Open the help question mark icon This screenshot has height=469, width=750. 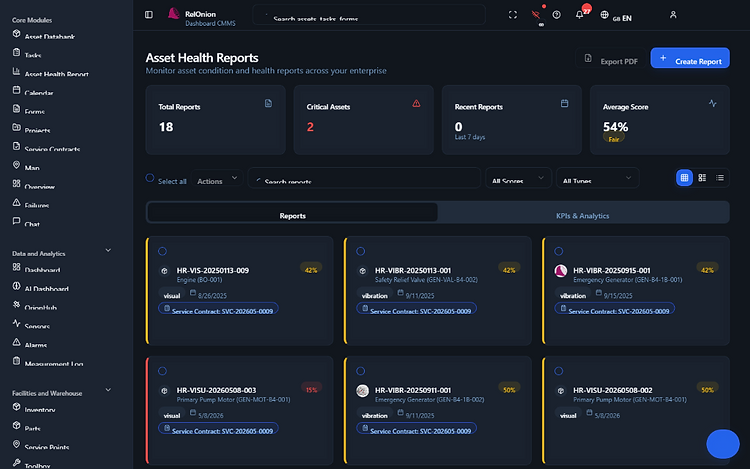pyautogui.click(x=556, y=15)
